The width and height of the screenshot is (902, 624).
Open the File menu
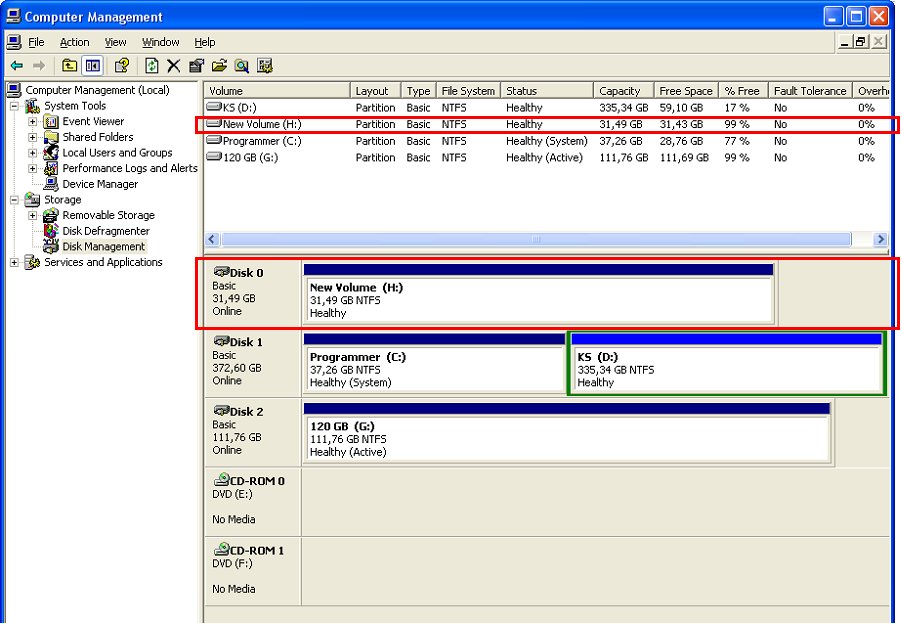[36, 42]
